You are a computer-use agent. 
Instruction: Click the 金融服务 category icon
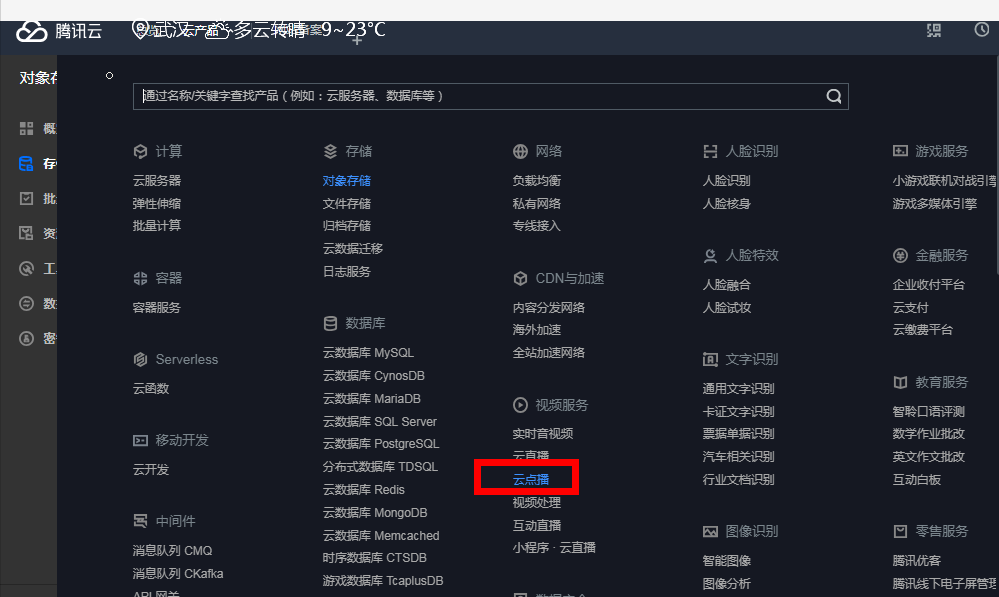tap(900, 255)
